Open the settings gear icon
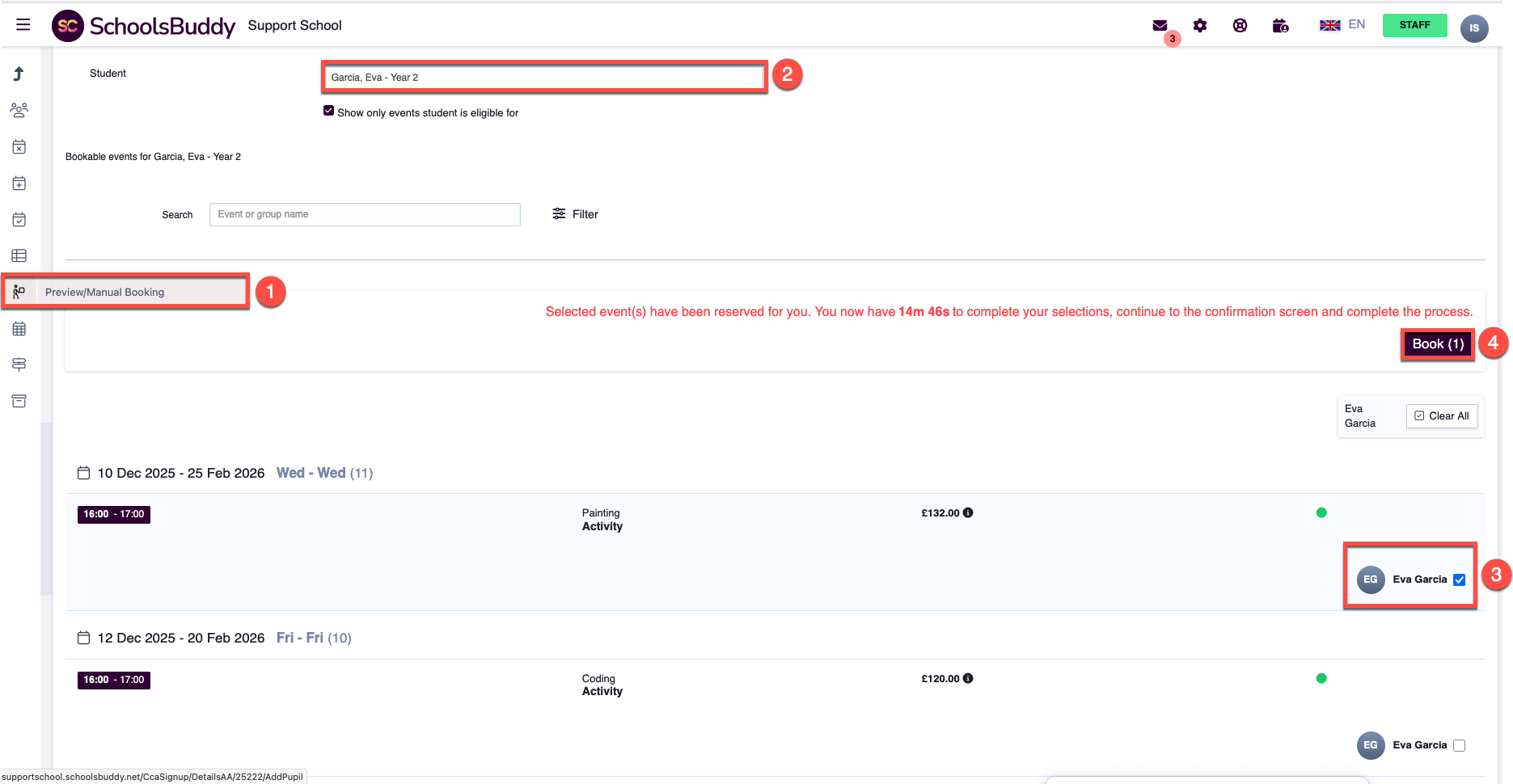1513x784 pixels. pyautogui.click(x=1200, y=26)
